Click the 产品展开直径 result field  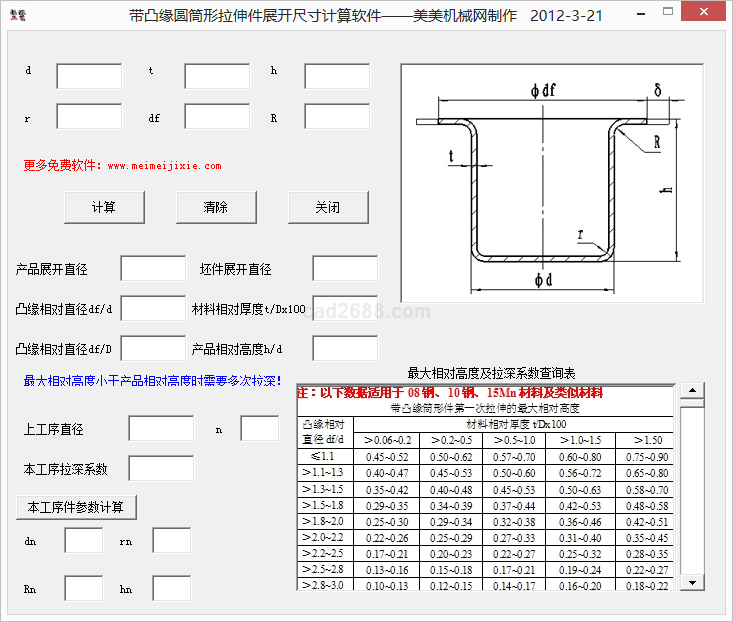pyautogui.click(x=153, y=269)
